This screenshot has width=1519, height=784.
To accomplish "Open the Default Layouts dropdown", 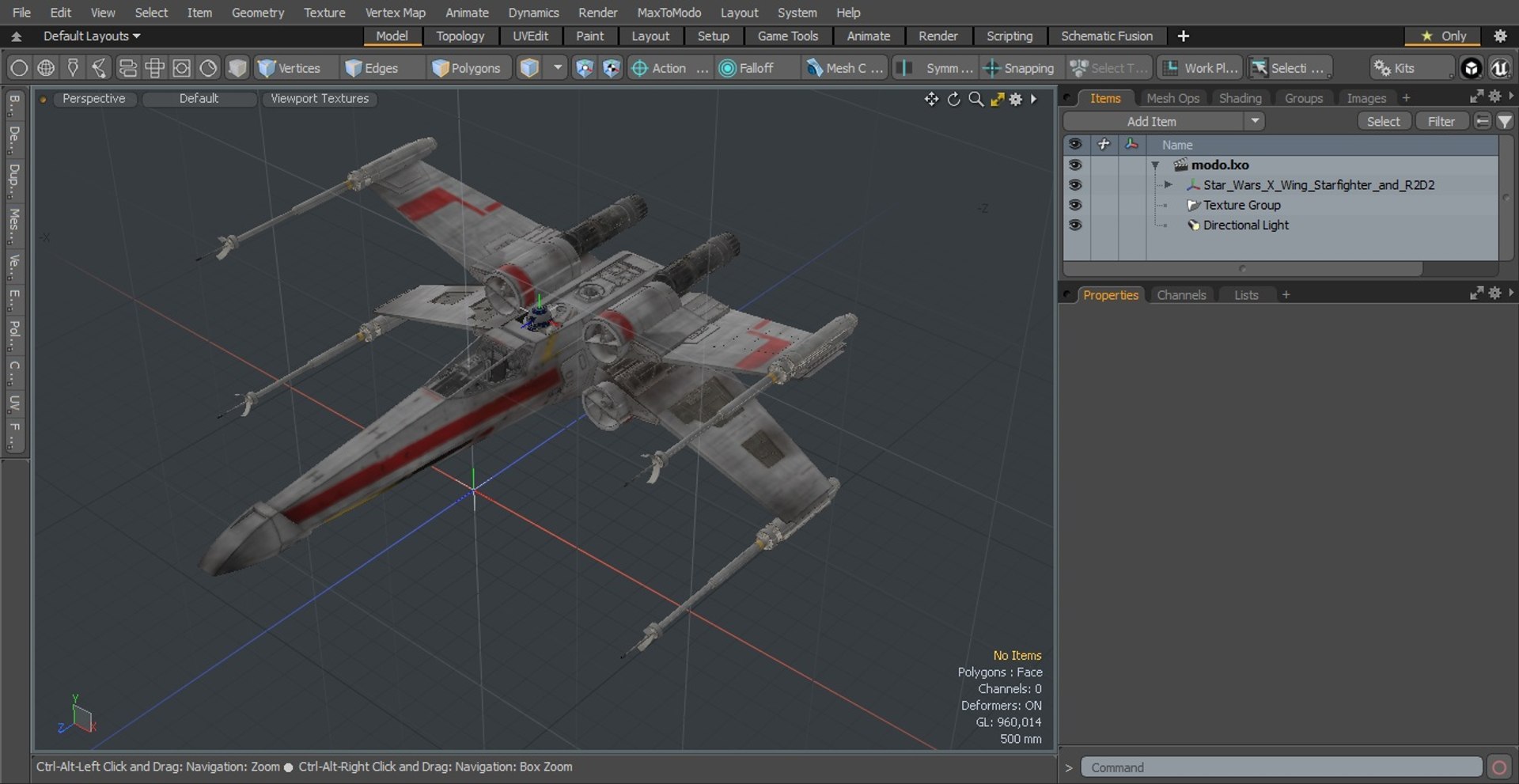I will [92, 36].
